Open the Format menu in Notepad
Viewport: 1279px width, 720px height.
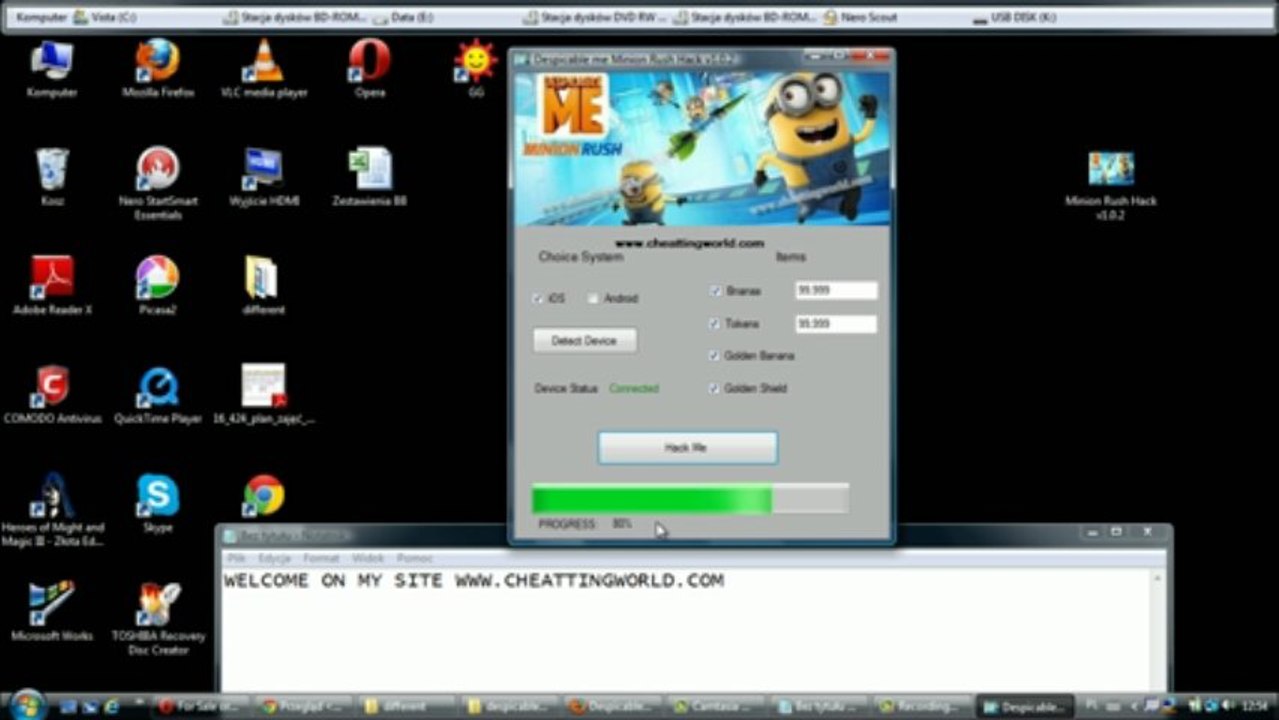(x=321, y=558)
